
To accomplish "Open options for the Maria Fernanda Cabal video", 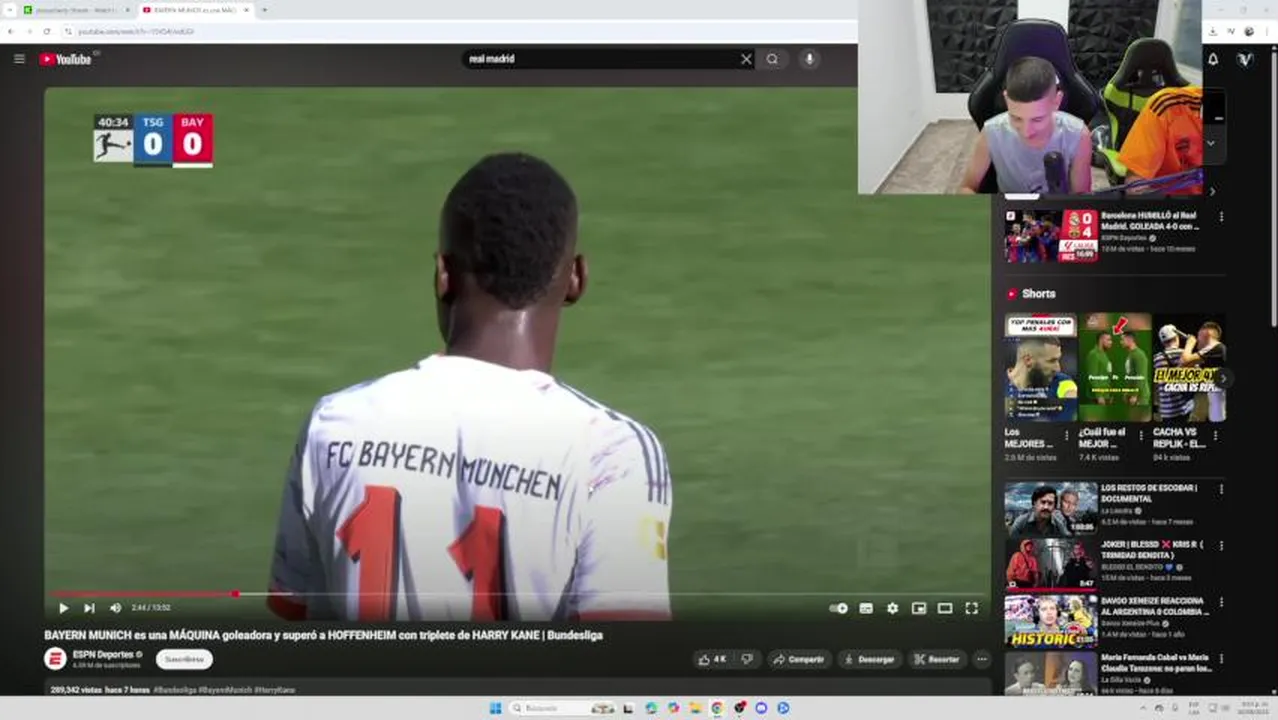I will click(1221, 659).
